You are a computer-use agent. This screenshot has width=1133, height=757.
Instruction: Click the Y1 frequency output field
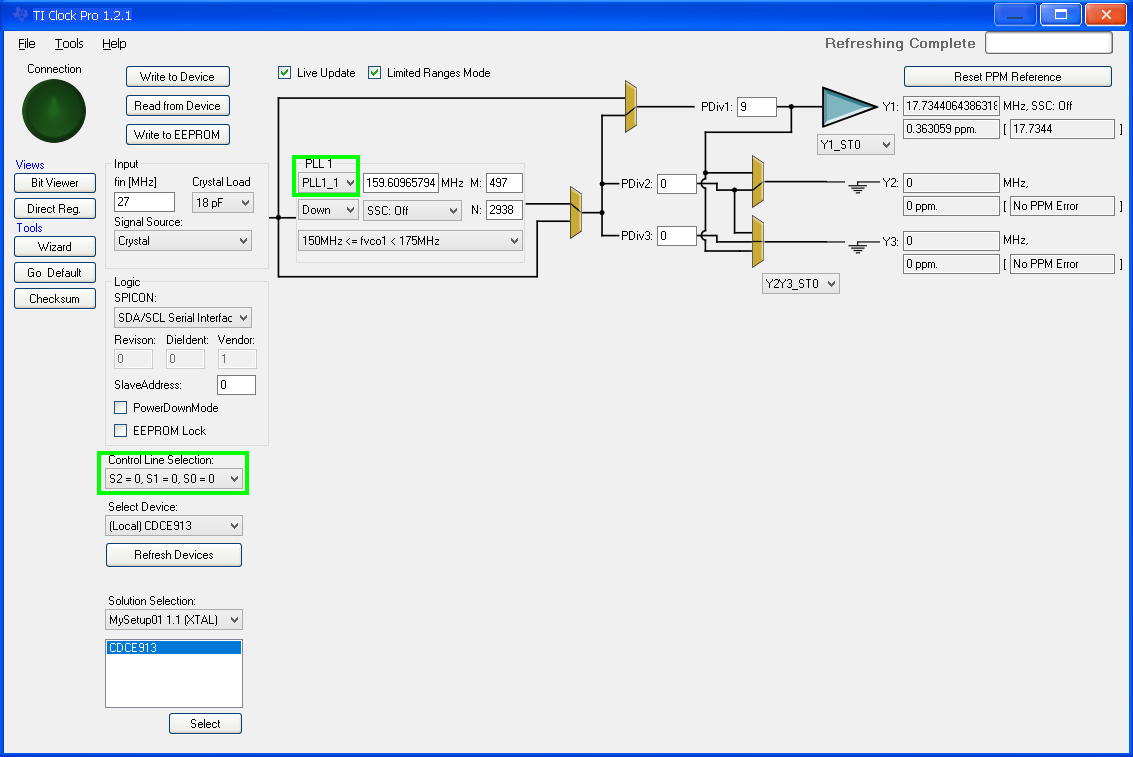click(951, 106)
